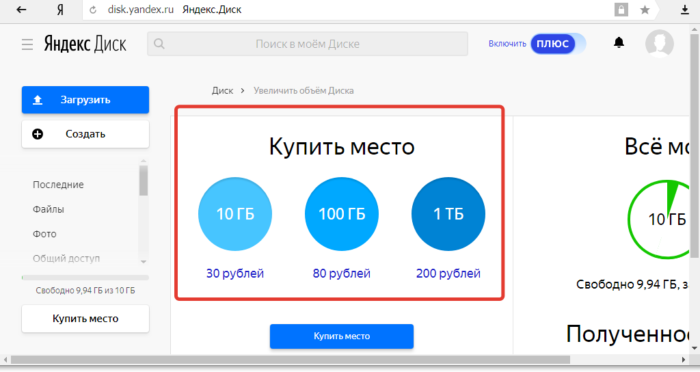Viewport: 700px width, 372px height.
Task: Enable the ПЛЮС toggle
Action: (558, 44)
